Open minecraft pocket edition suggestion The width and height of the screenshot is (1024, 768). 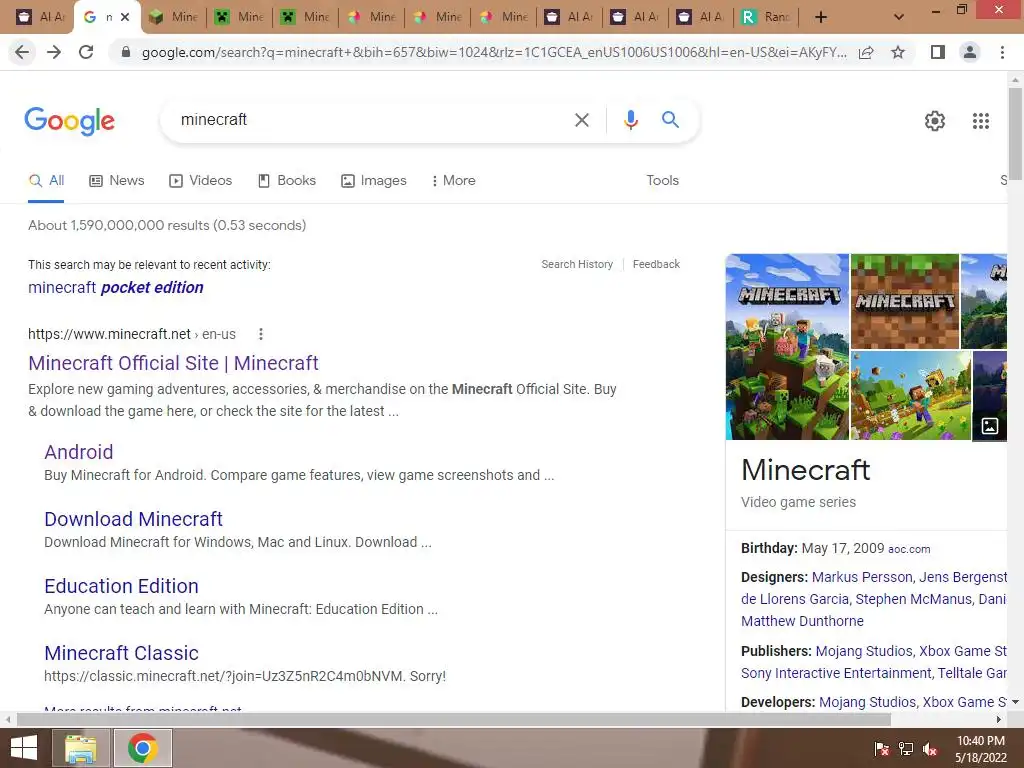(116, 287)
